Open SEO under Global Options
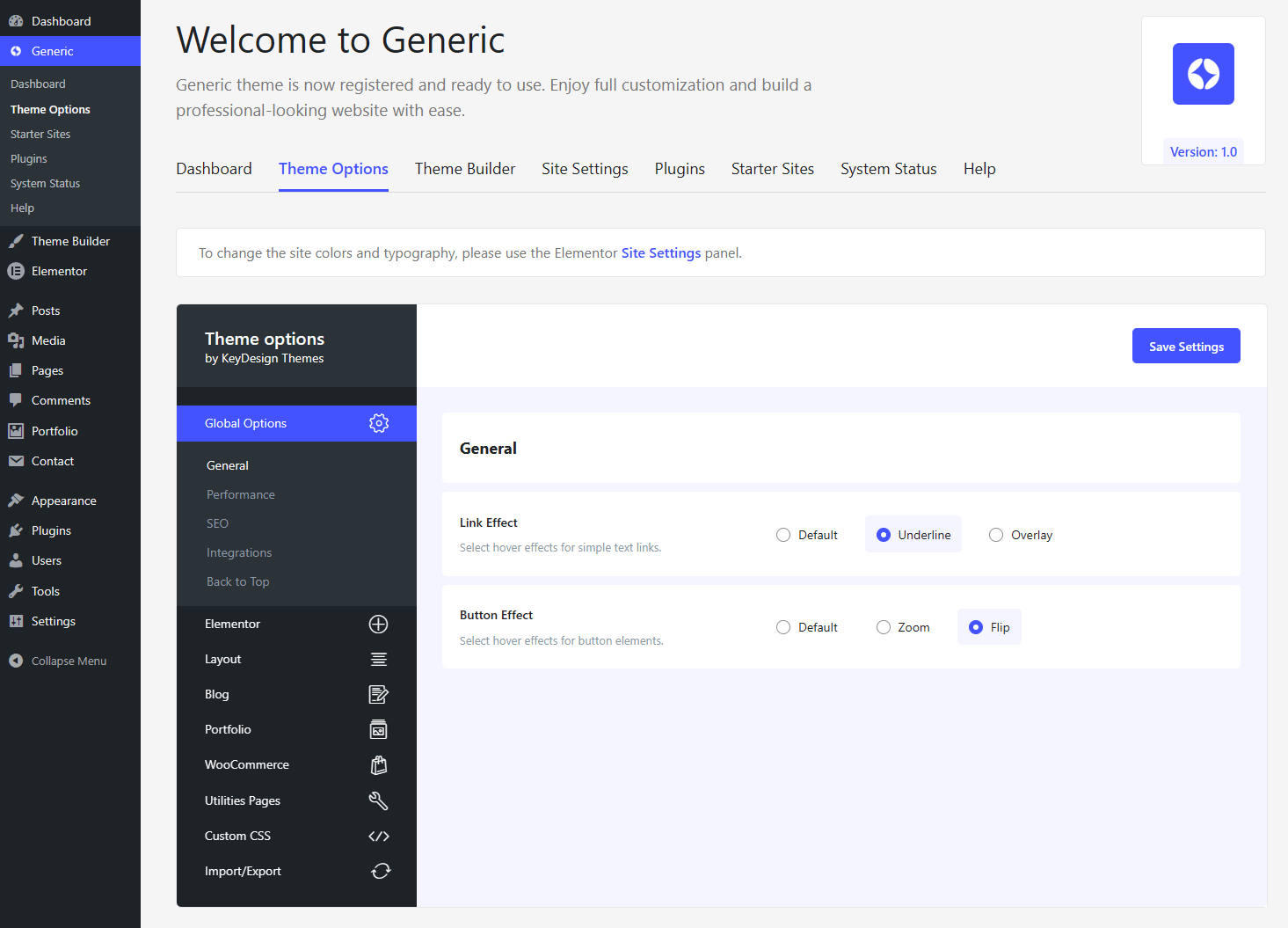This screenshot has width=1288, height=928. pos(217,523)
